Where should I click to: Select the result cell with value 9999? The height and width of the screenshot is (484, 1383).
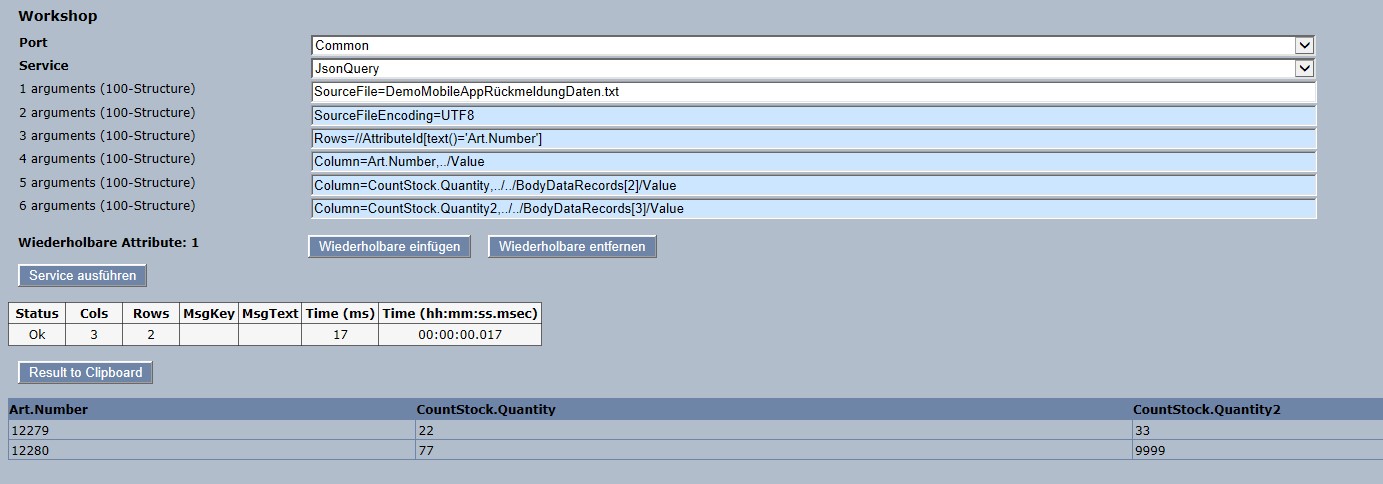[1257, 450]
